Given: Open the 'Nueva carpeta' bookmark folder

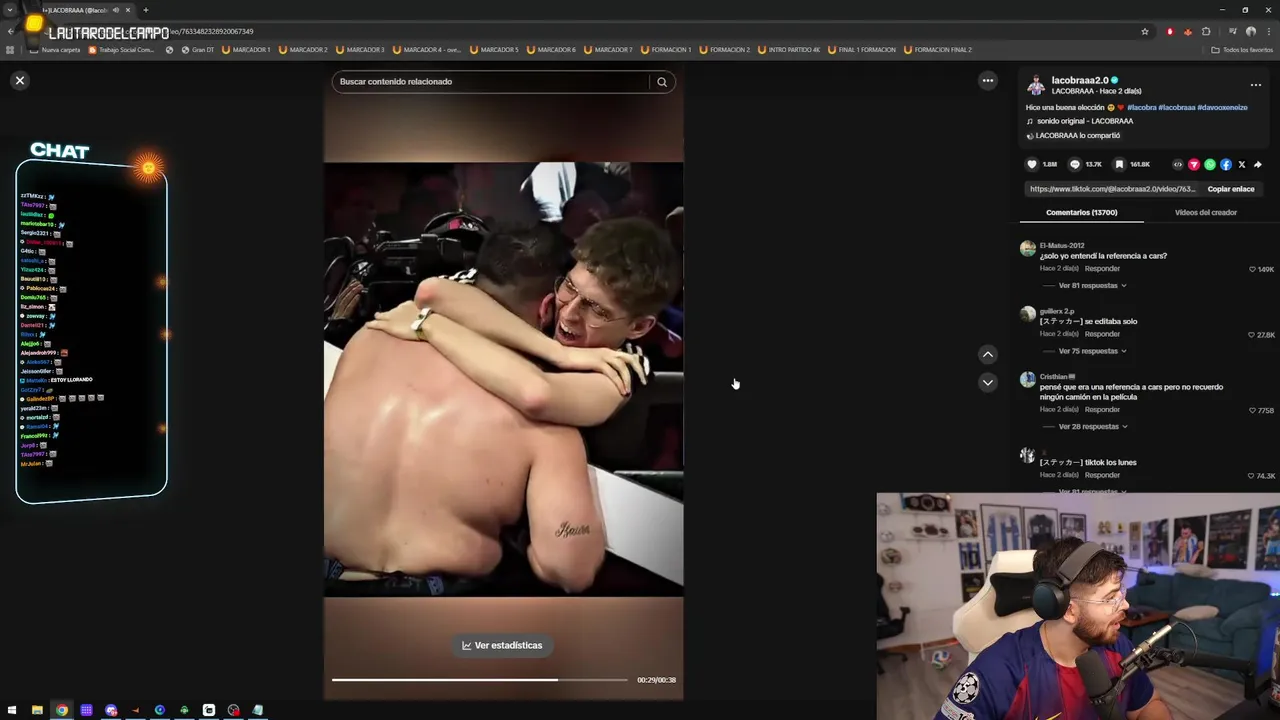Looking at the screenshot, I should tap(55, 50).
